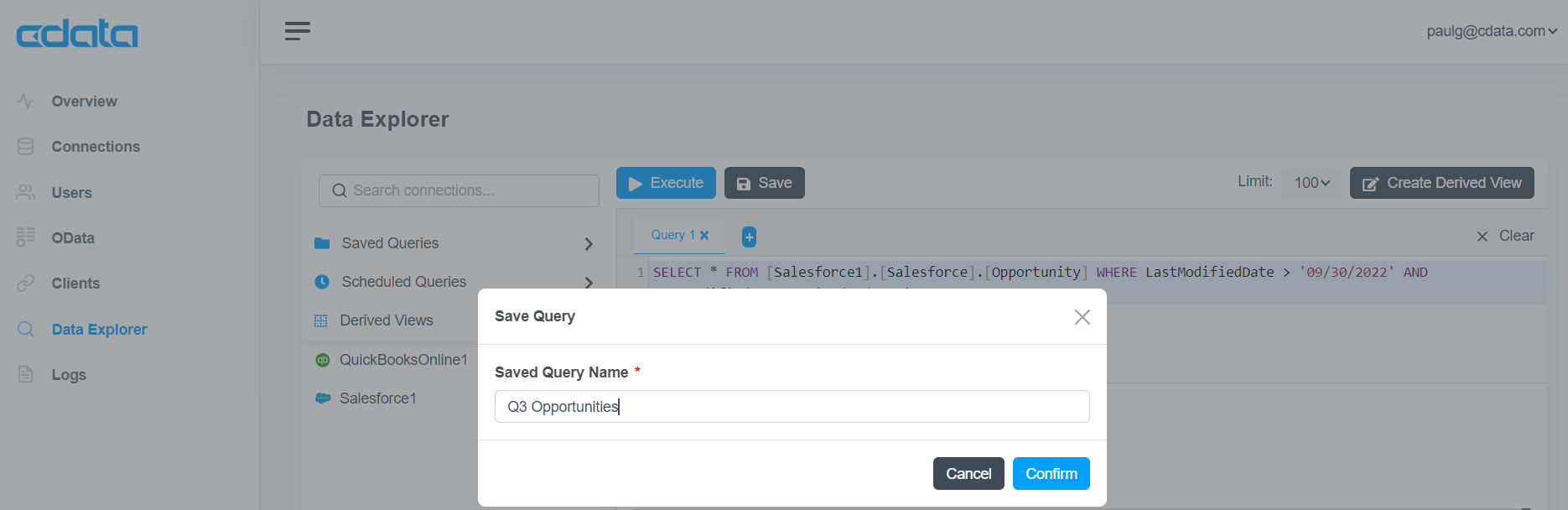Click the Logs document icon
This screenshot has width=1568, height=510.
tap(26, 374)
